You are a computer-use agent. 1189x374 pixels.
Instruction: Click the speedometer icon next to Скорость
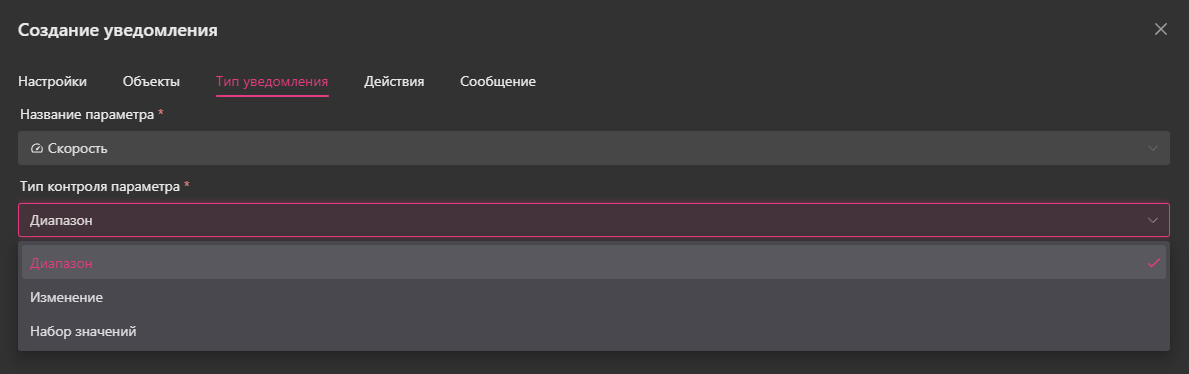tap(36, 149)
